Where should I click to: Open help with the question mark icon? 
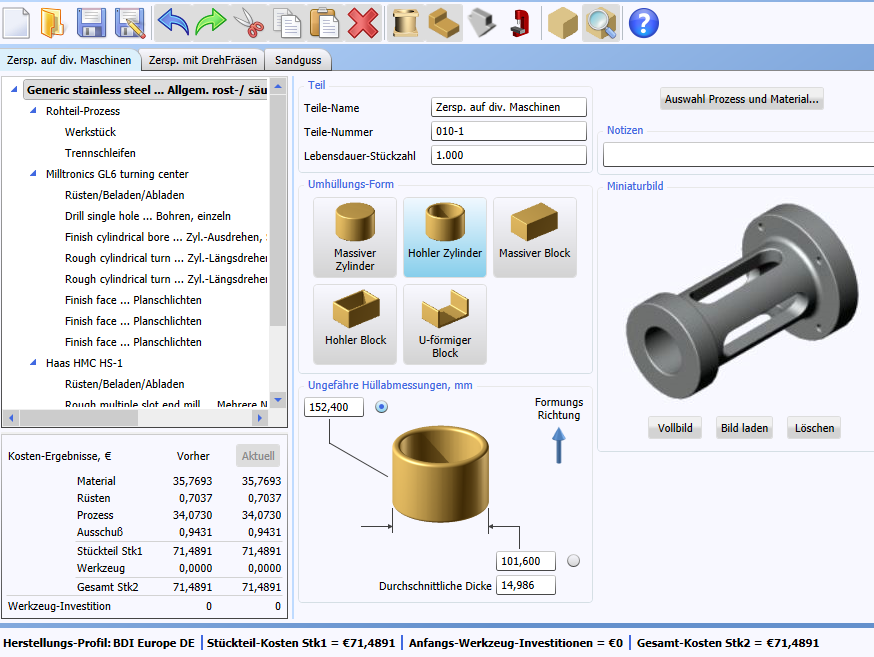[643, 23]
